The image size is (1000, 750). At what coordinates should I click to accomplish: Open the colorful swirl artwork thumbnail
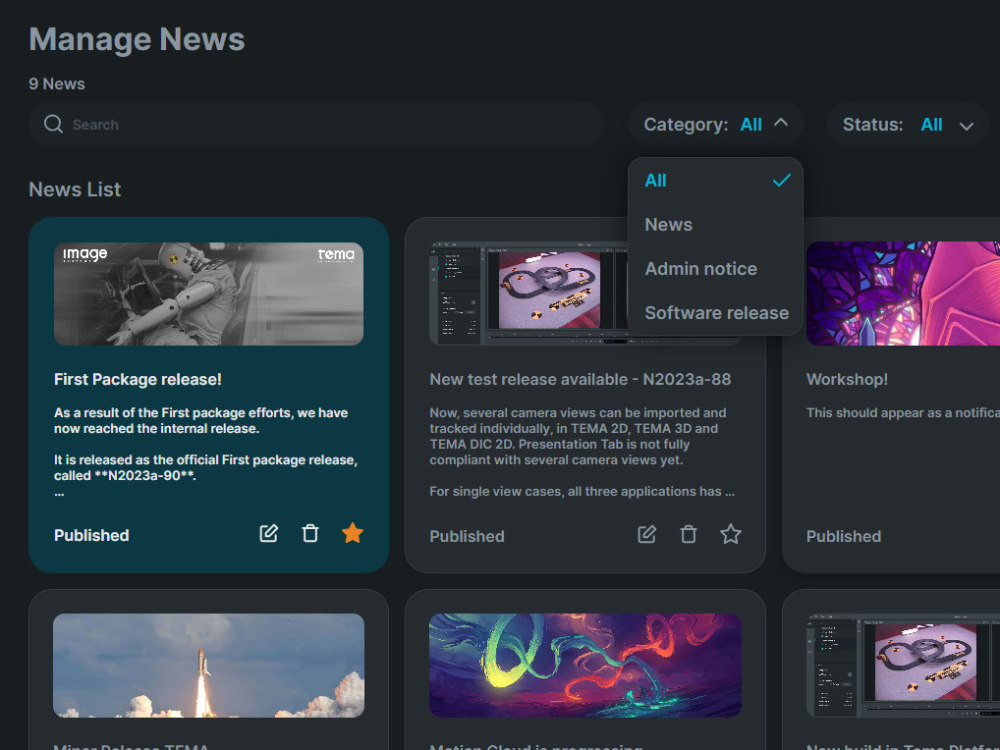[585, 665]
